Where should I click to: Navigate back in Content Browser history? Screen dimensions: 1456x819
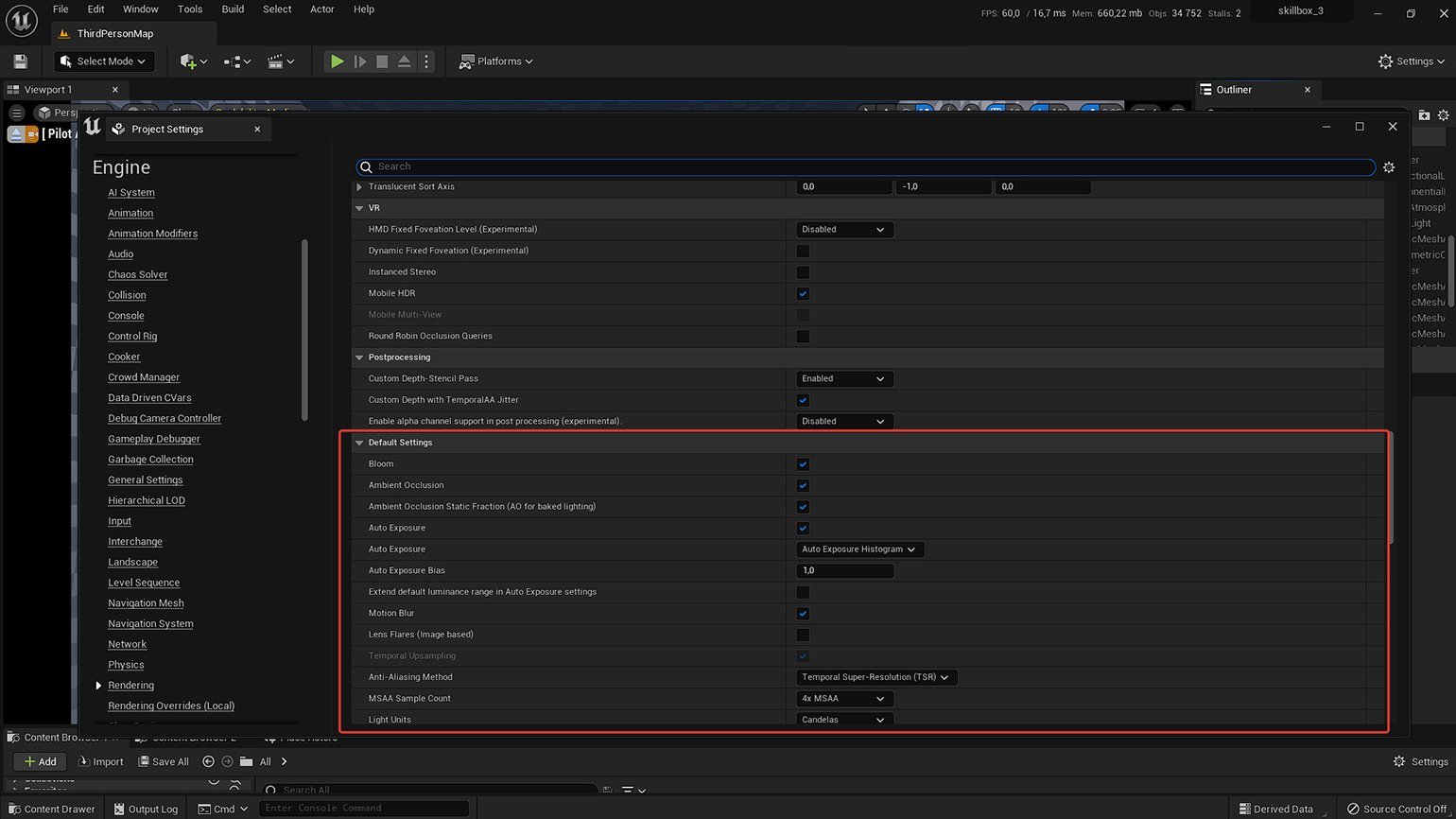click(208, 761)
